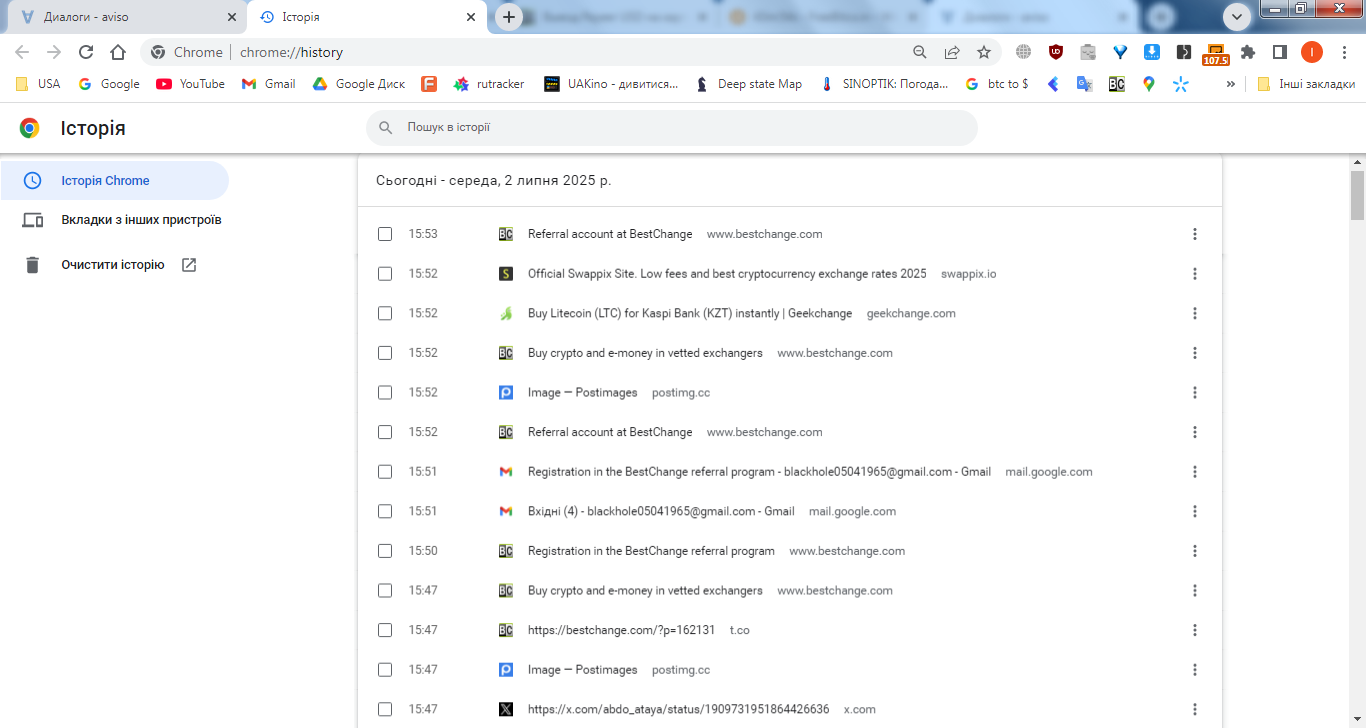Open the USA bookmarks folder
The height and width of the screenshot is (728, 1366).
coord(38,84)
